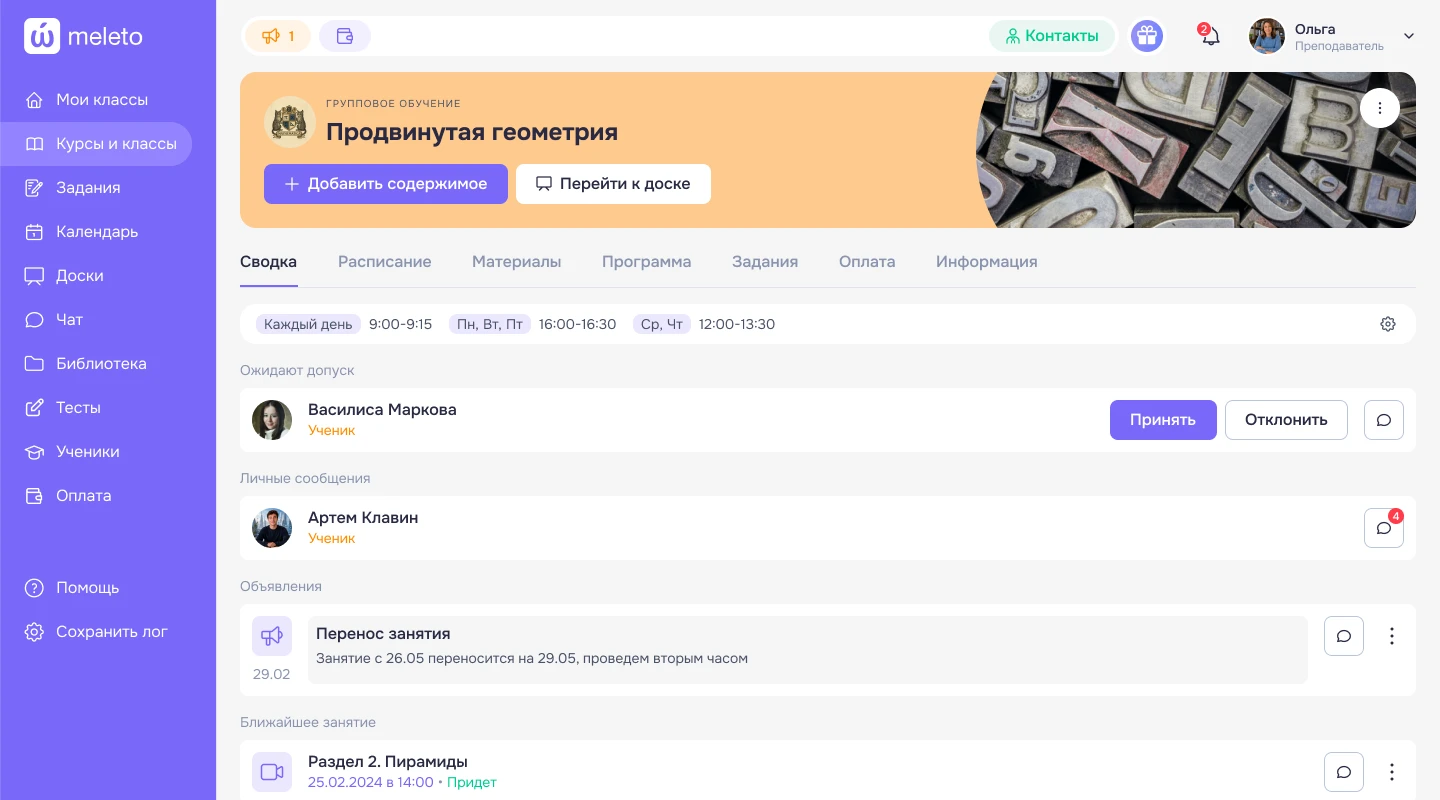1440x800 pixels.
Task: Open the three-dot menu on the course banner
Action: [x=1380, y=108]
